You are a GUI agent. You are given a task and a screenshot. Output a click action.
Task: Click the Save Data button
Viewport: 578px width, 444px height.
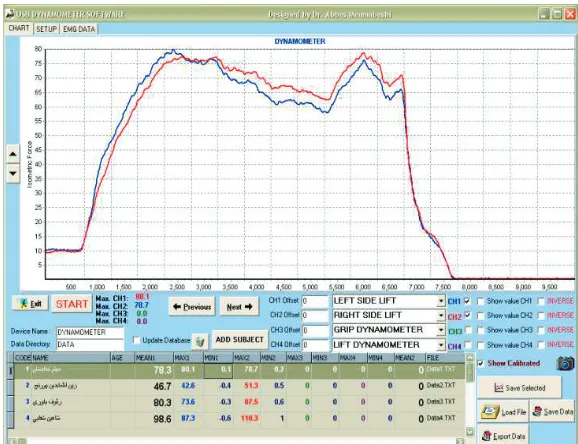(552, 411)
